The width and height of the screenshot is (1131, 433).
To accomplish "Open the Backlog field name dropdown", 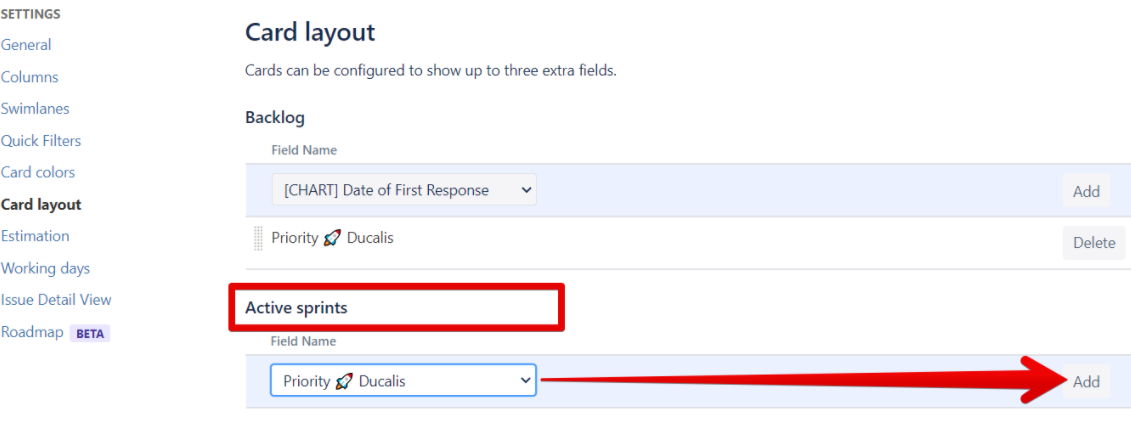I will tap(404, 190).
